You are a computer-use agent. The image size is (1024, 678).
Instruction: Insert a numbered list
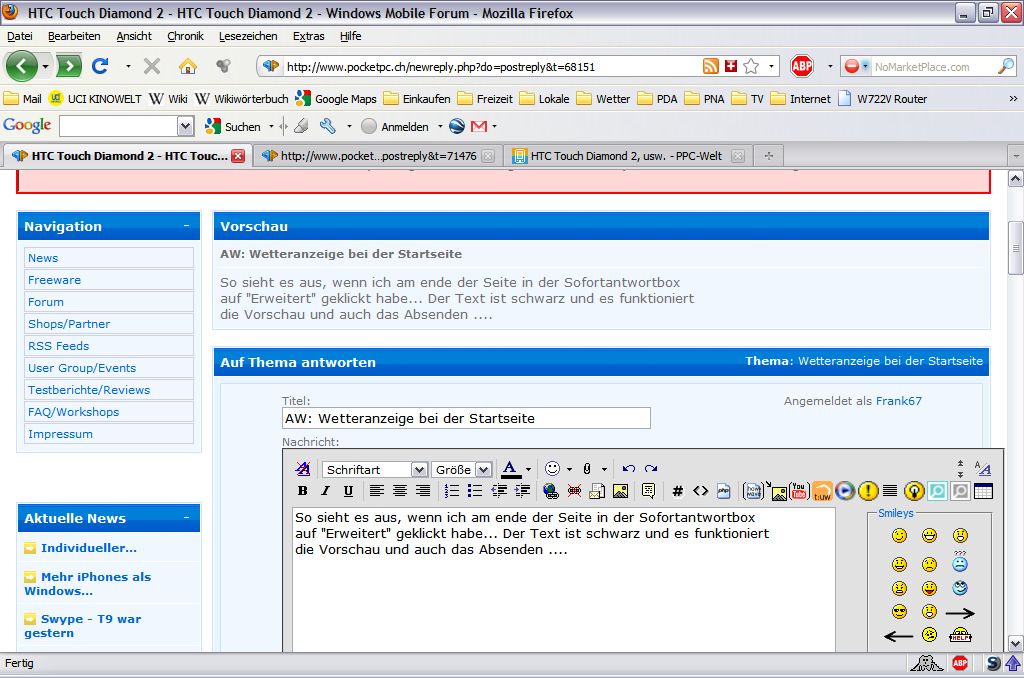pos(451,491)
